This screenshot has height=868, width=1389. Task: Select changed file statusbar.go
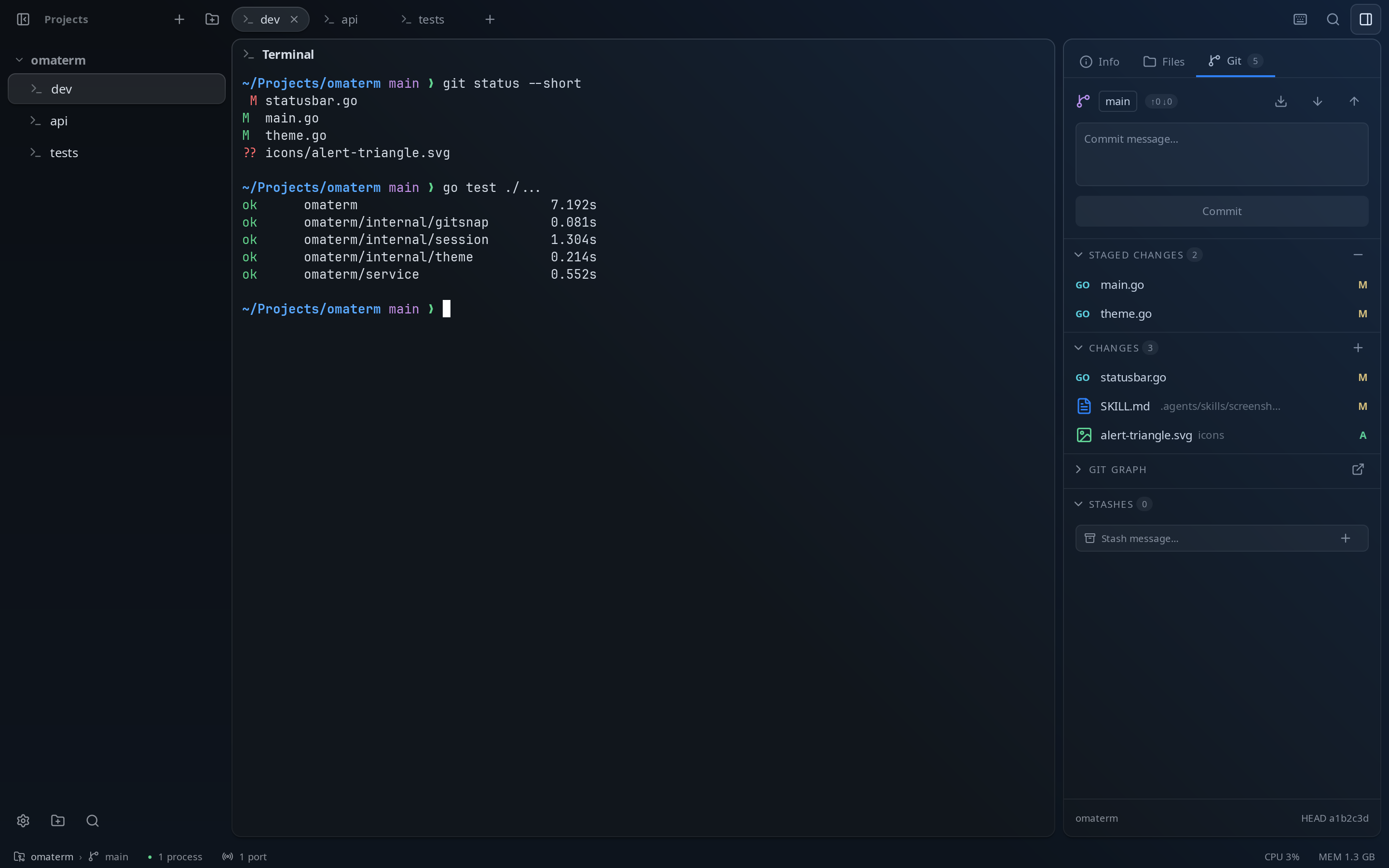point(1221,378)
